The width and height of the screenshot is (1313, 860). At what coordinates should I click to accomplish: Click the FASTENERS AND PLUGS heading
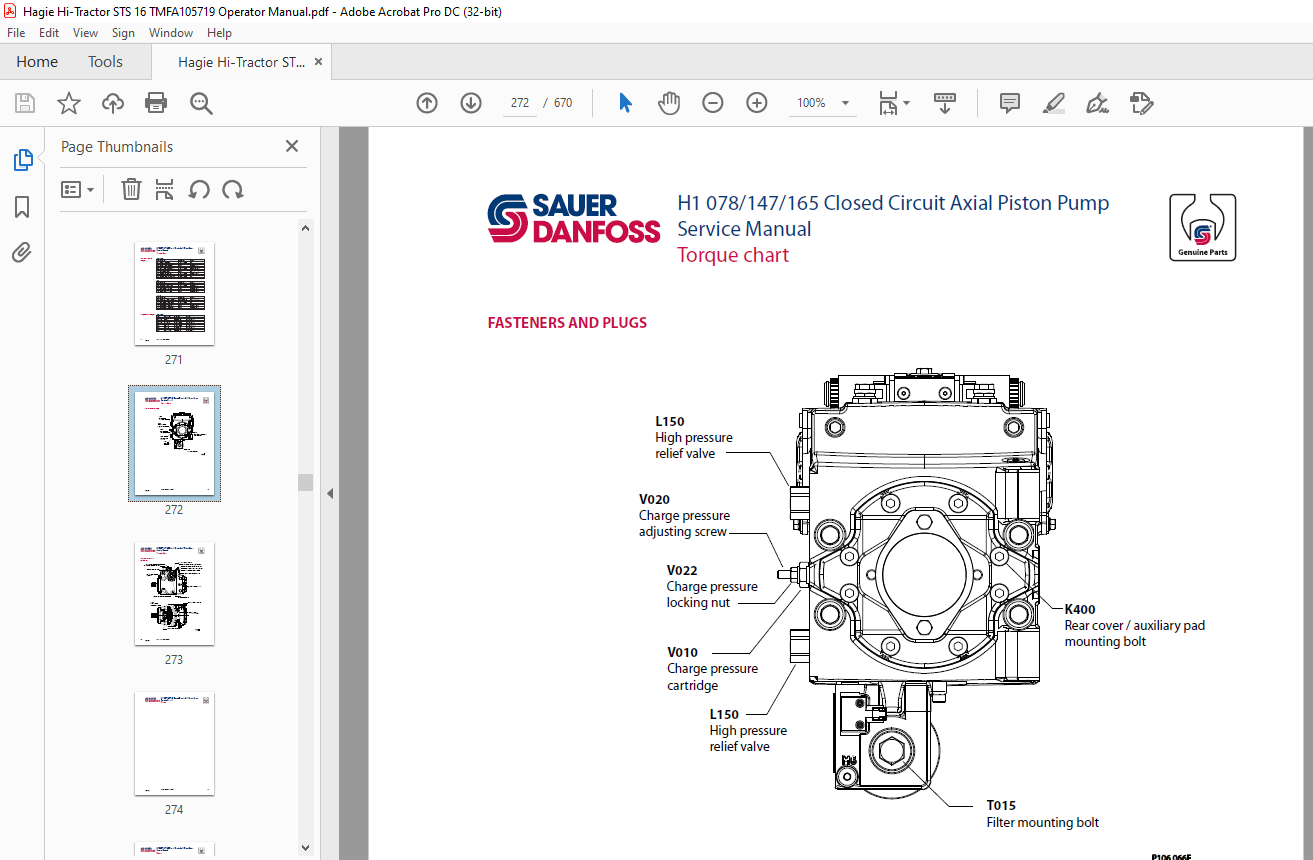click(567, 323)
